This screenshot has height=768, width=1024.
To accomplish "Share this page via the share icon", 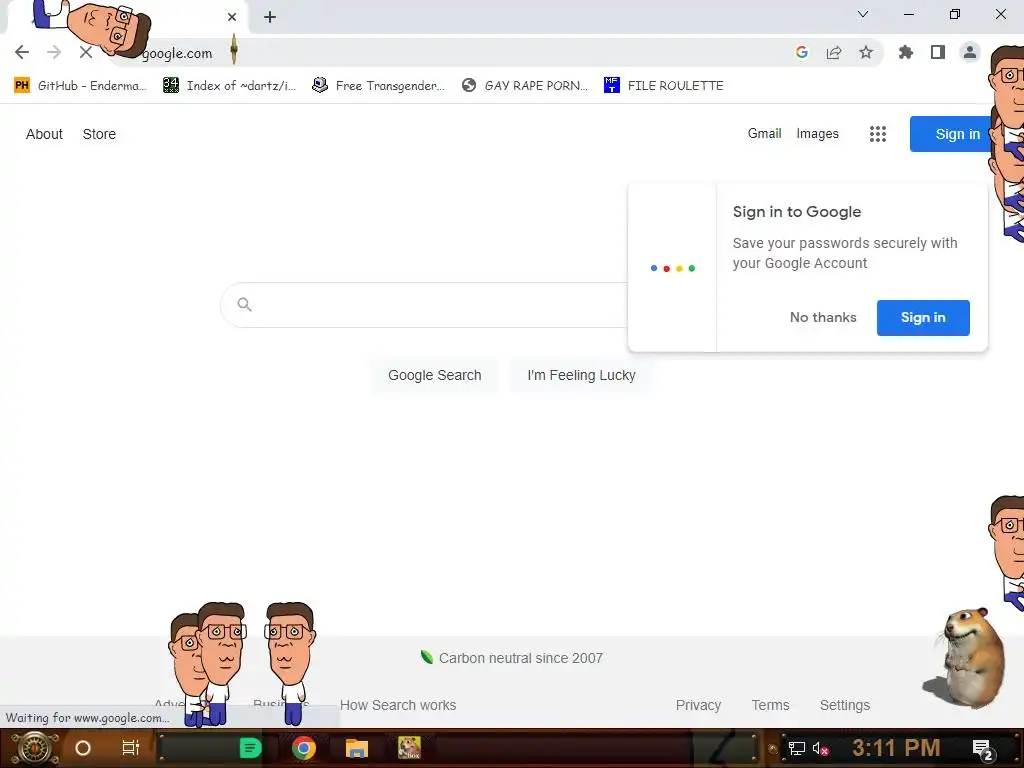I will 834,52.
